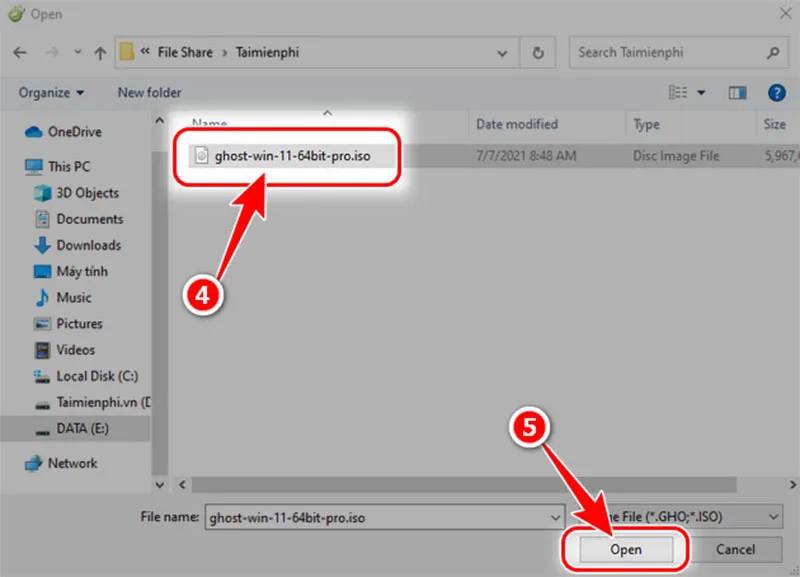Select OneDrive in the navigation pane
This screenshot has width=800, height=577.
pos(74,132)
